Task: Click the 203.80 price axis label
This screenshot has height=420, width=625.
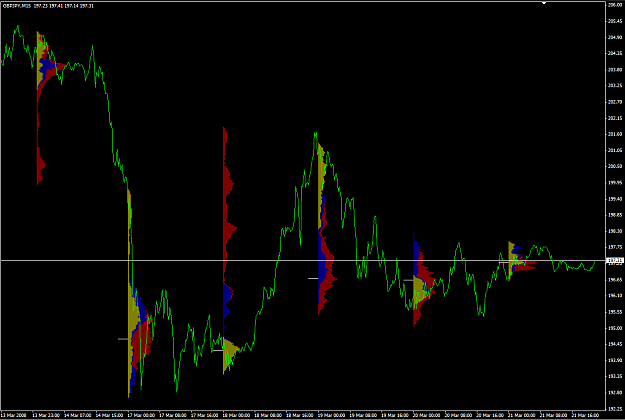Action: [x=615, y=69]
